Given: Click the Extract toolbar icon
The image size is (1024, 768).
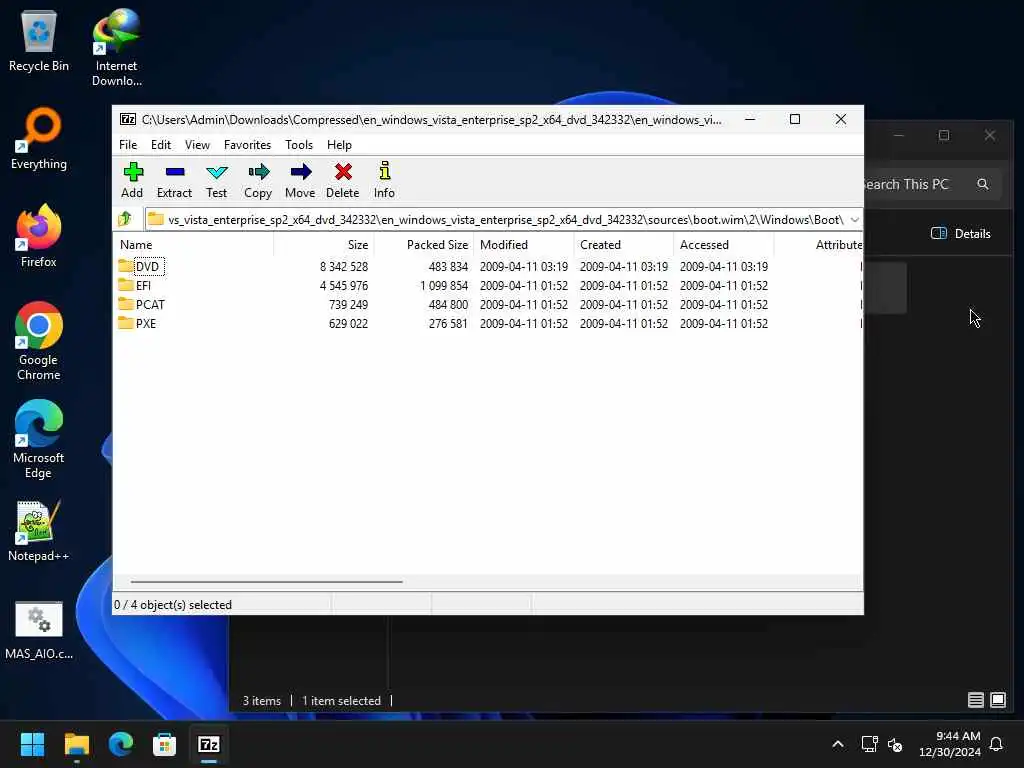Looking at the screenshot, I should click(174, 180).
